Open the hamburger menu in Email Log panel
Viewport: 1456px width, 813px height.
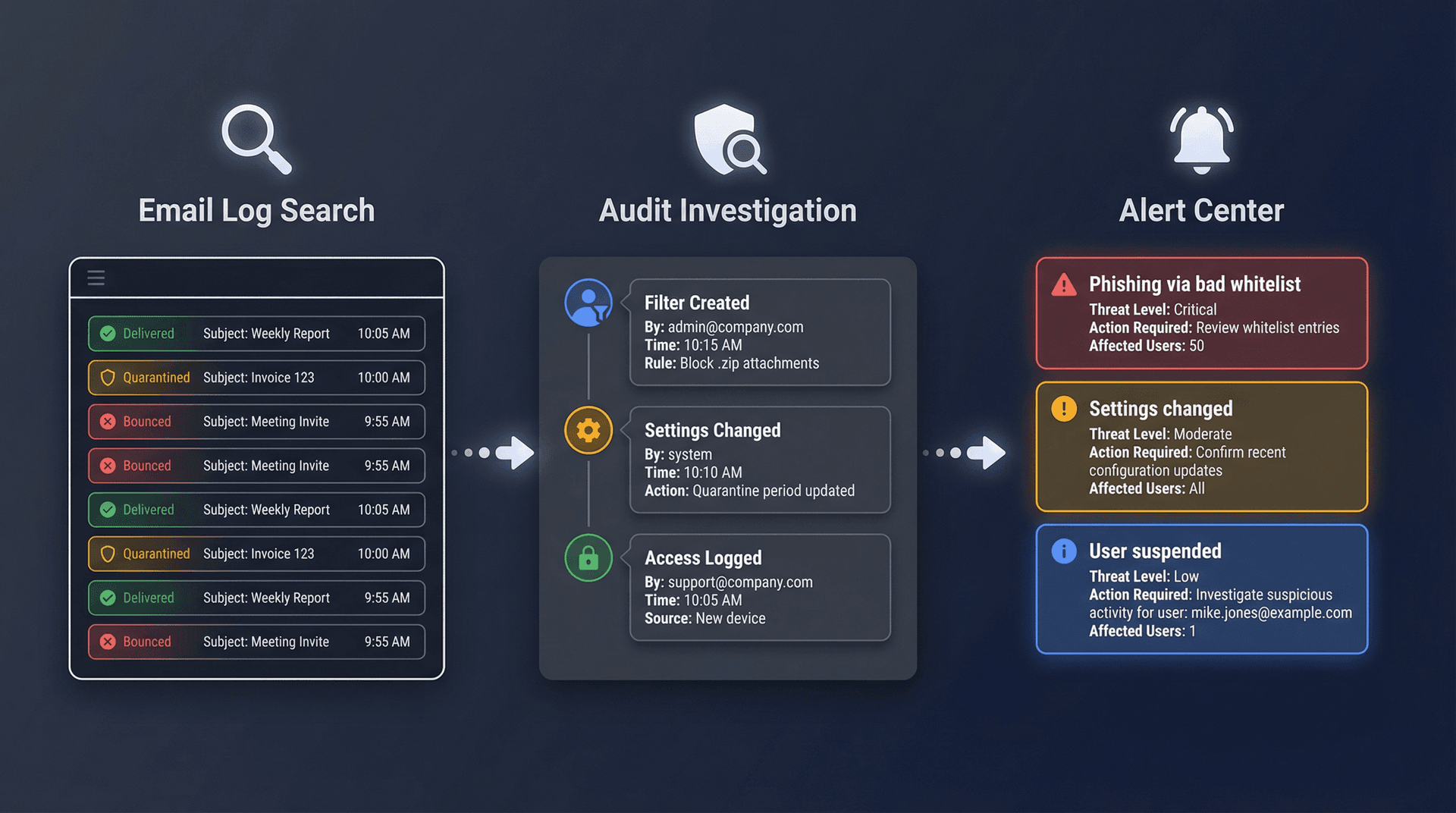tap(96, 278)
